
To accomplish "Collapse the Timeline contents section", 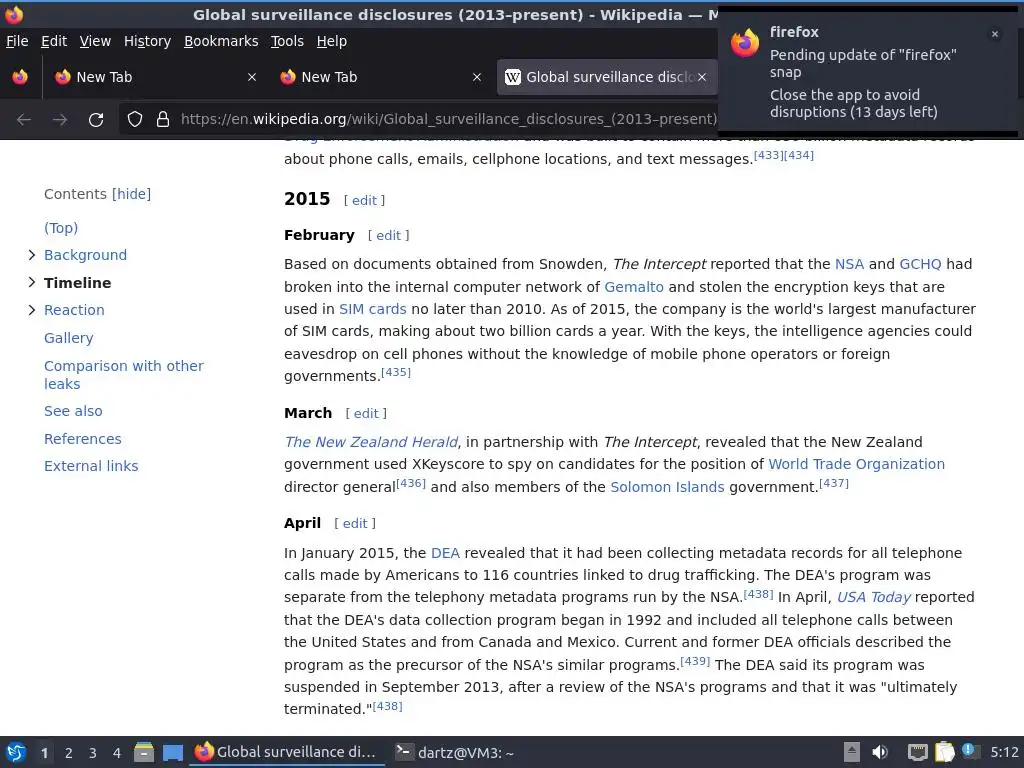I will (31, 282).
